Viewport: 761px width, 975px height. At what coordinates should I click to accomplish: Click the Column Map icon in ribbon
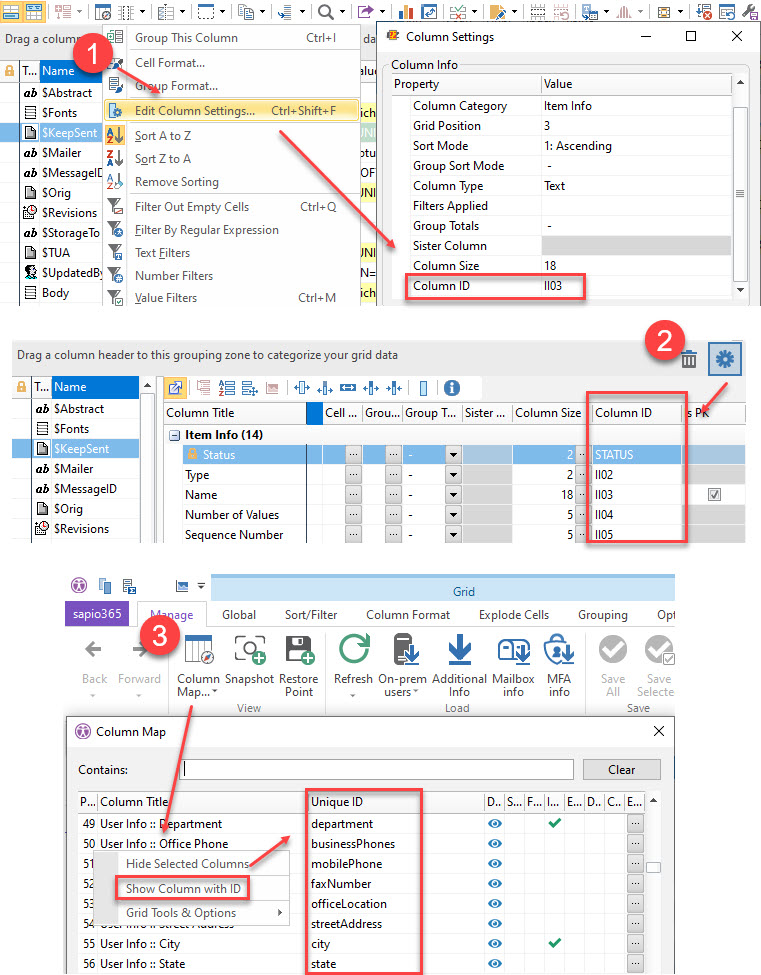tap(198, 653)
